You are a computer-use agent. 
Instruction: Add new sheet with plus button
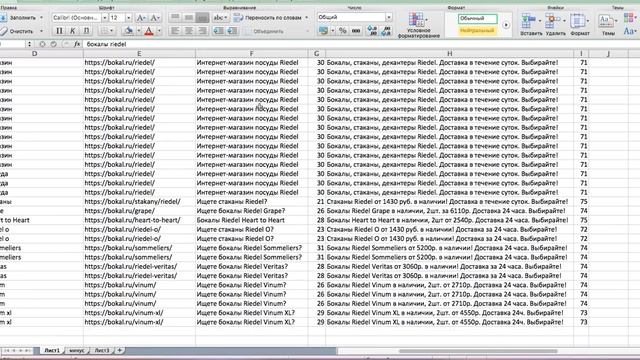(120, 350)
